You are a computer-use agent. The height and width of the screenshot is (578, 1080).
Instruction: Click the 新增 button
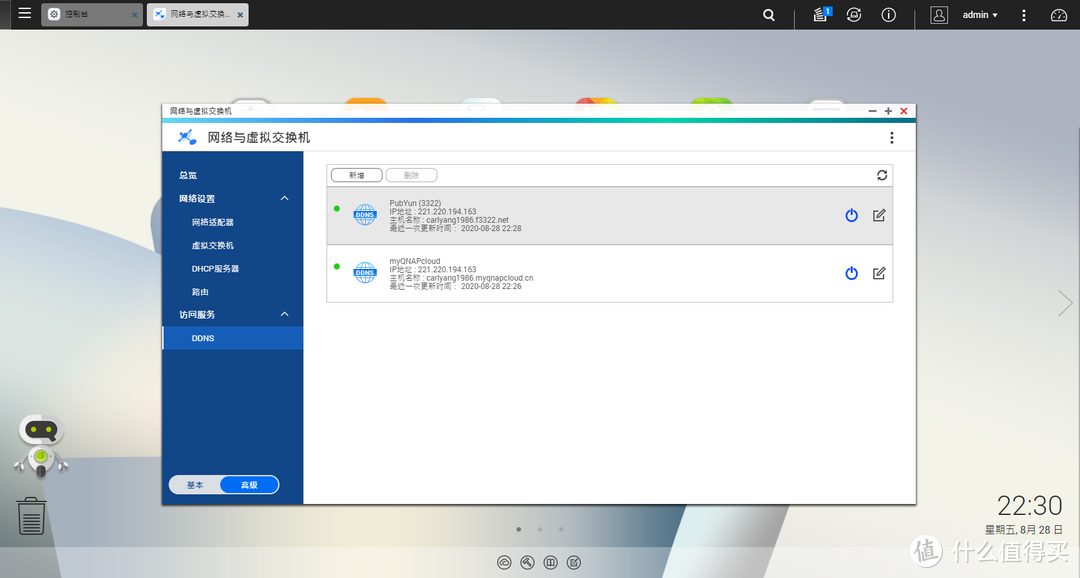[357, 175]
